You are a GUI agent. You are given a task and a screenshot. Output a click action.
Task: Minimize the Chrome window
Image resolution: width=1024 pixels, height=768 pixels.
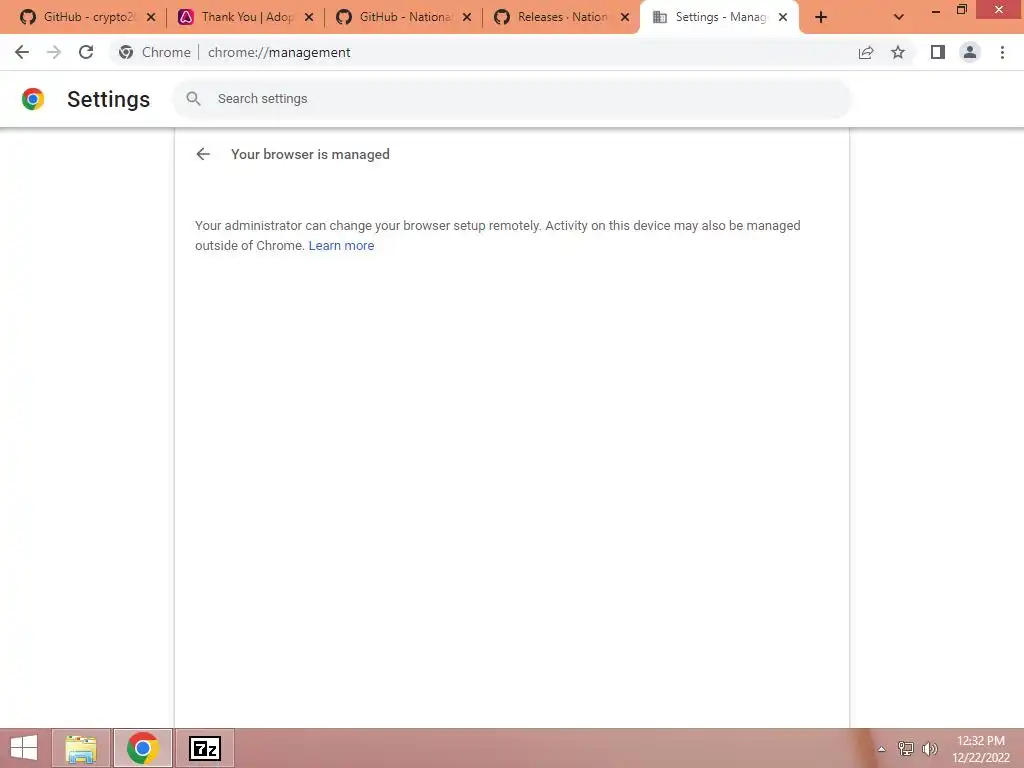pyautogui.click(x=935, y=10)
